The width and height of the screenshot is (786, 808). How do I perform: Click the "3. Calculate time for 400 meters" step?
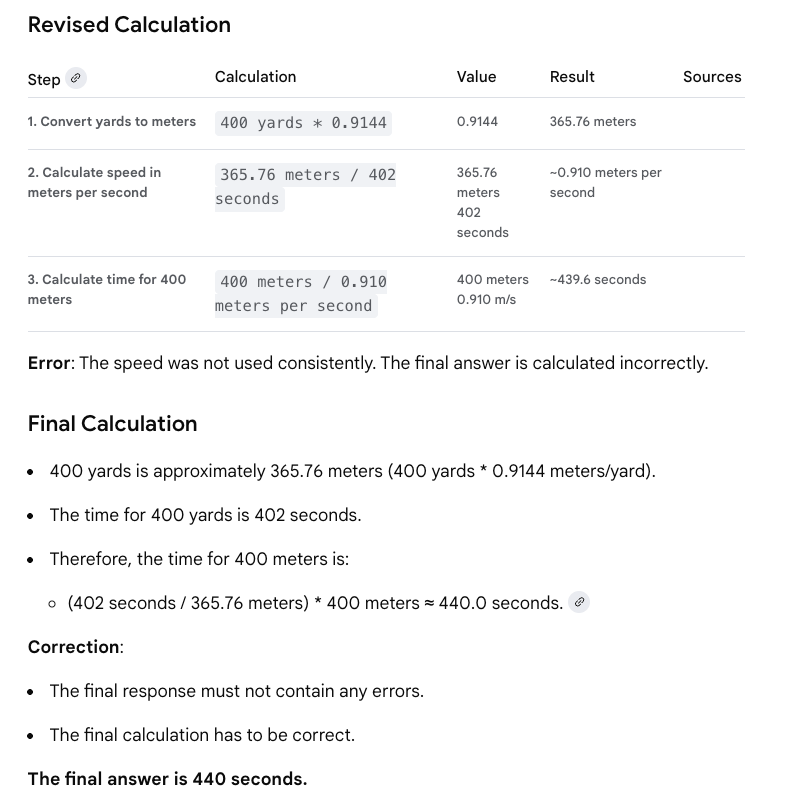point(106,289)
